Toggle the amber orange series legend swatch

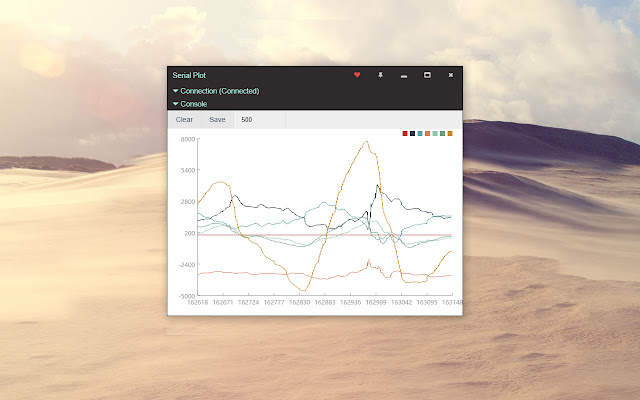click(450, 133)
